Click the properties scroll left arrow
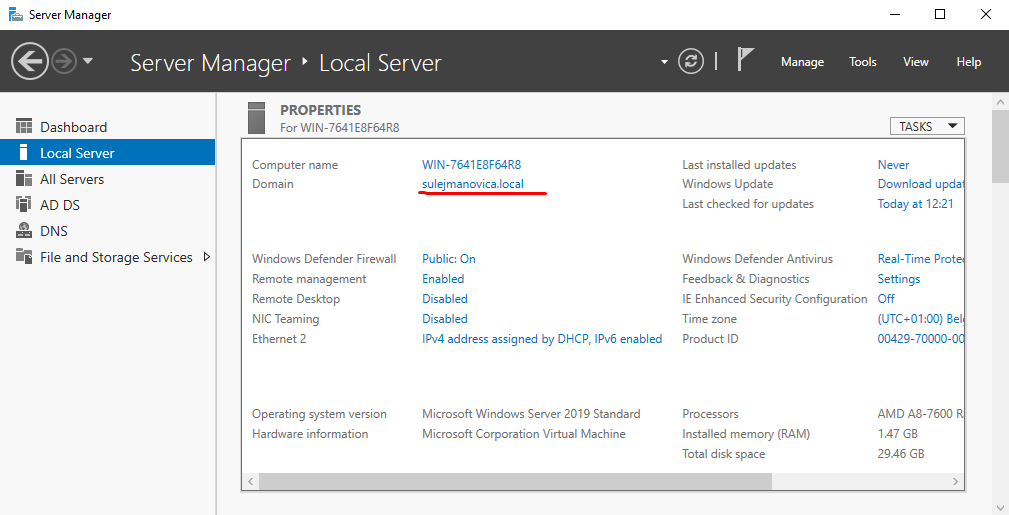Screen dimensions: 1009x515 coord(250,481)
